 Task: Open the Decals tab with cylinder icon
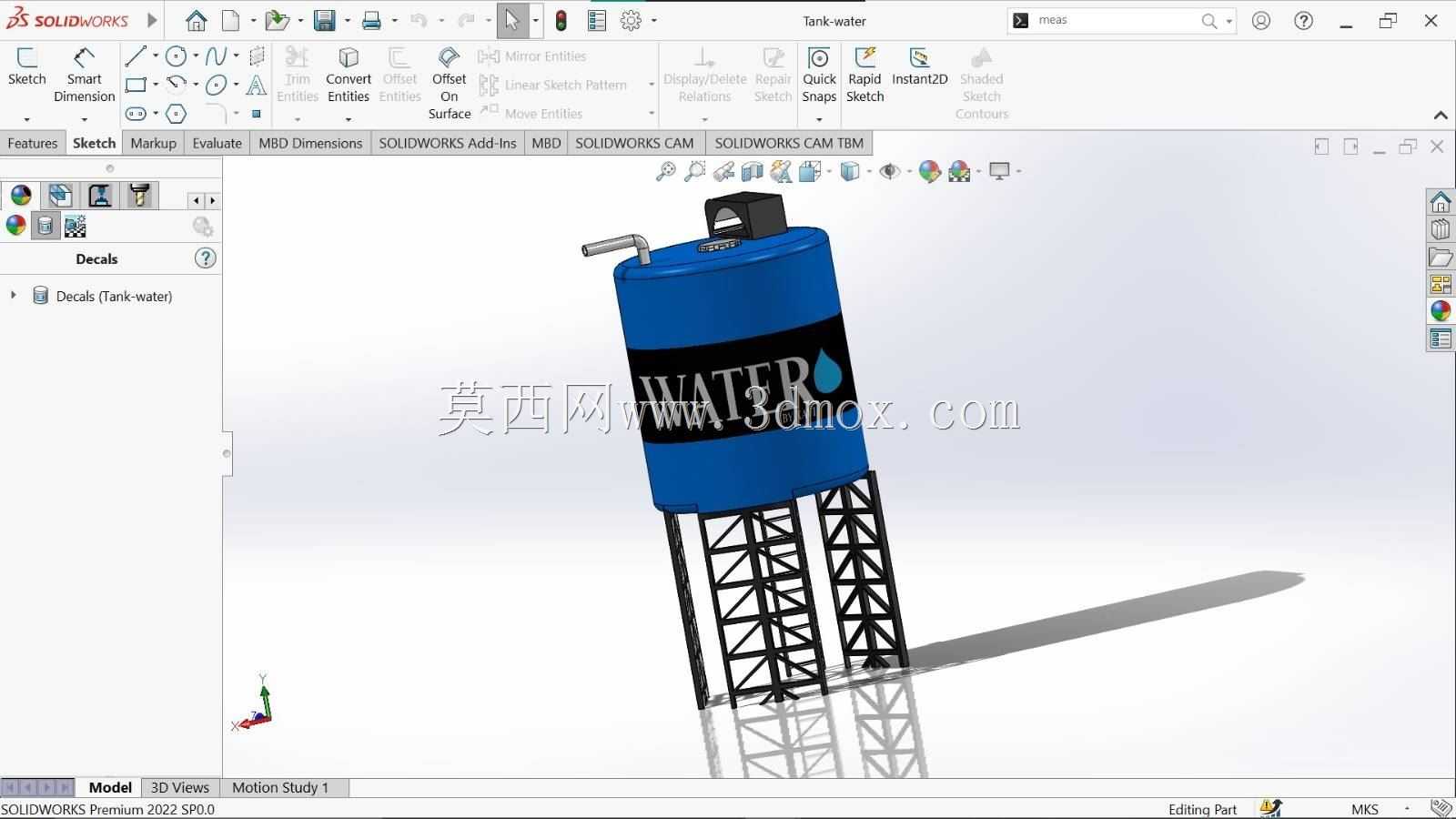point(45,226)
